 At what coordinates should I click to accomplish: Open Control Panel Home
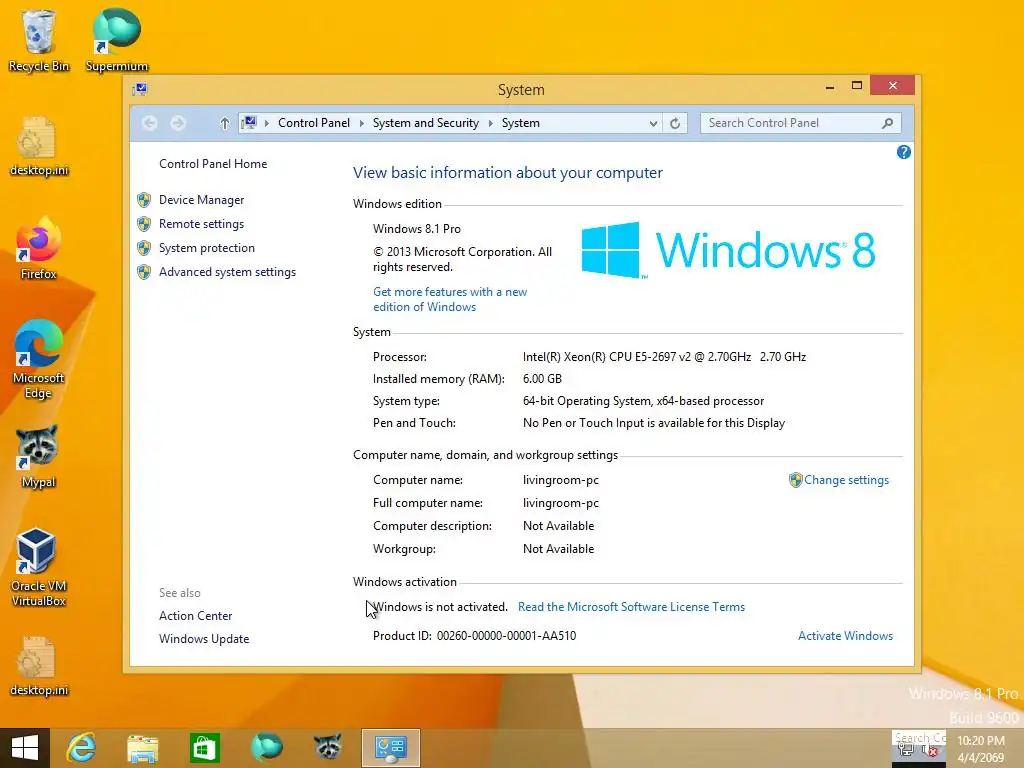pyautogui.click(x=213, y=164)
